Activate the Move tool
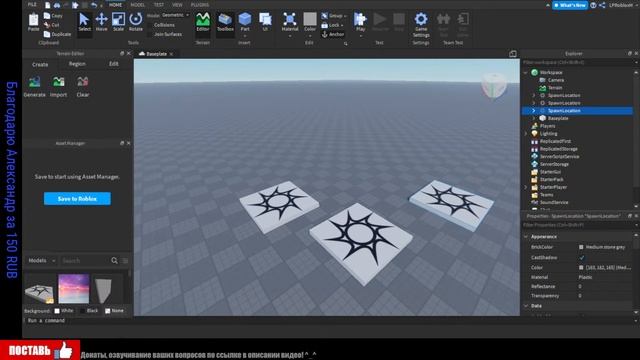Image resolution: width=640 pixels, height=360 pixels. click(101, 22)
